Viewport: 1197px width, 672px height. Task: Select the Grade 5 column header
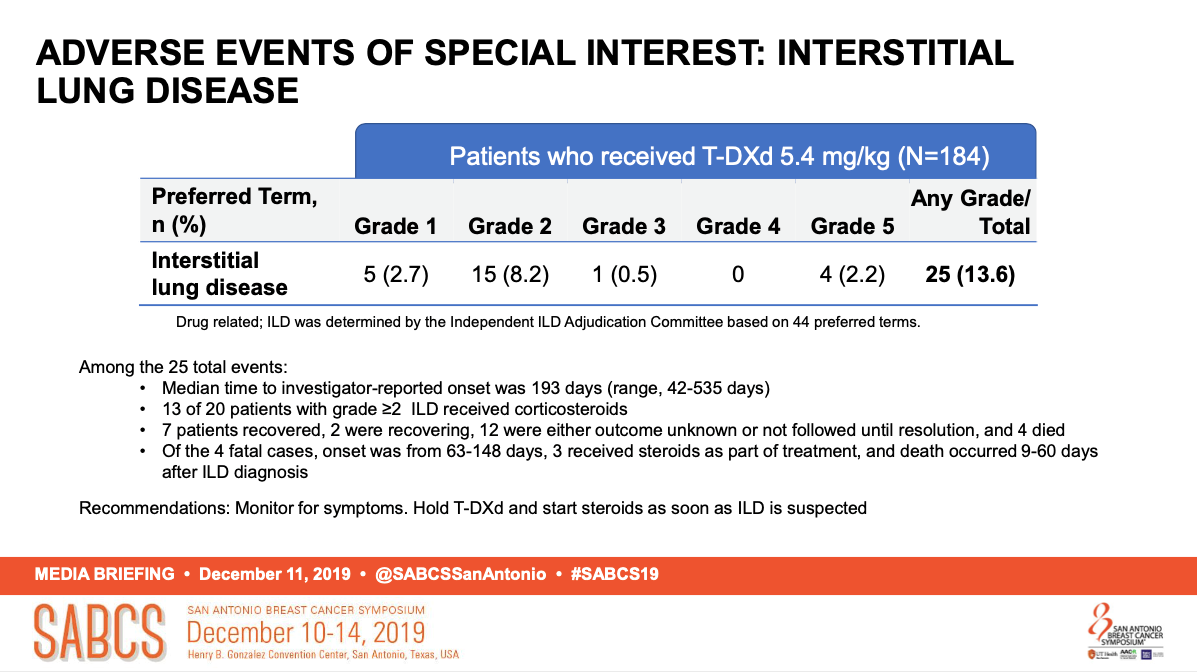click(x=852, y=226)
